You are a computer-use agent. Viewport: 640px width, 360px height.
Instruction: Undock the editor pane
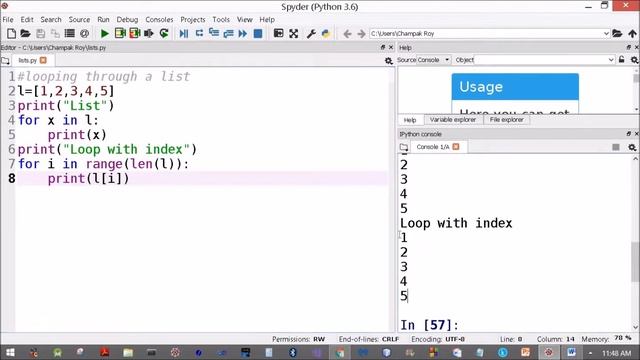[x=382, y=47]
